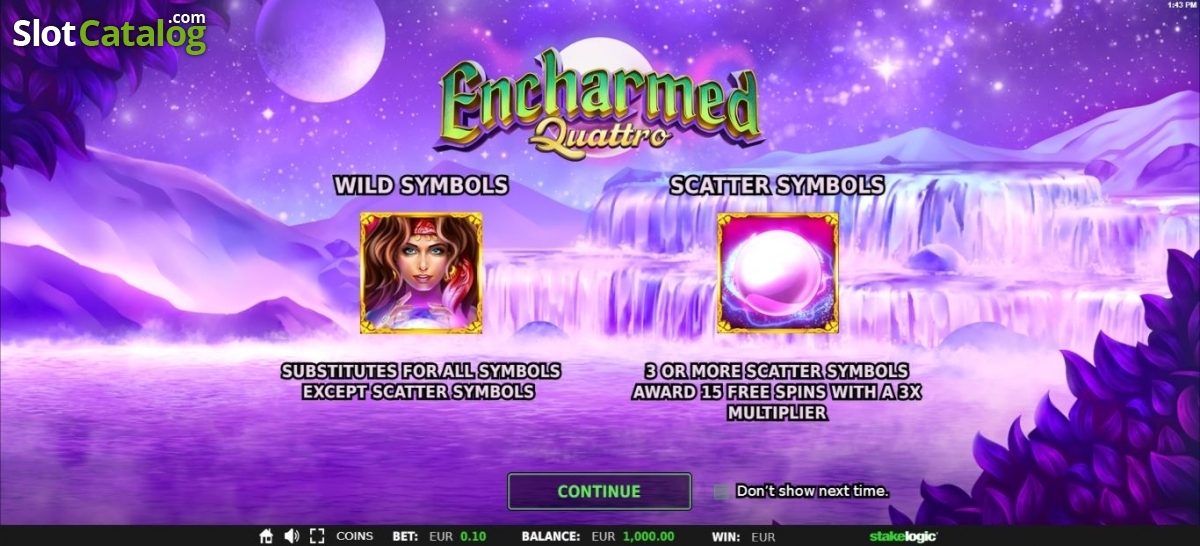The width and height of the screenshot is (1200, 546).
Task: Click the clock showing 1:43 PM
Action: pos(1182,5)
